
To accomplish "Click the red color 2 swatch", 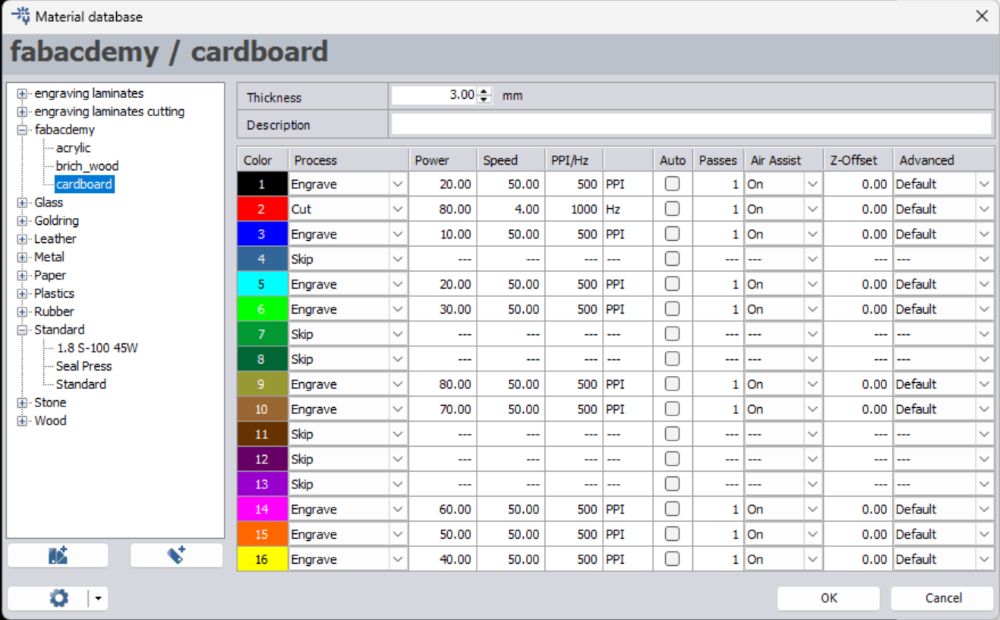I will [x=262, y=209].
